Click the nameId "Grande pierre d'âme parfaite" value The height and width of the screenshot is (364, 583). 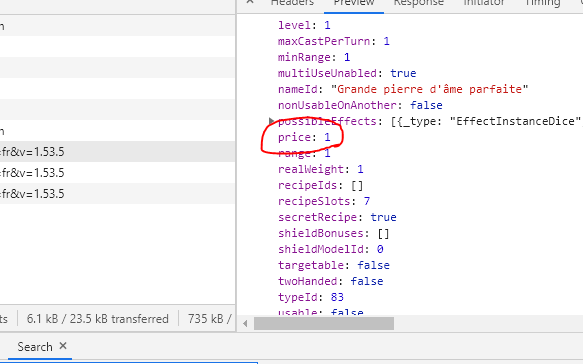click(429, 89)
